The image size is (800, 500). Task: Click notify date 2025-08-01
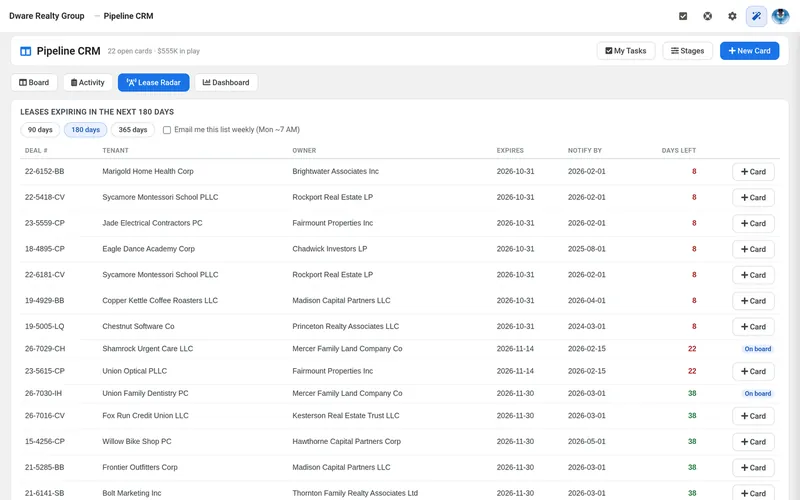click(x=587, y=249)
